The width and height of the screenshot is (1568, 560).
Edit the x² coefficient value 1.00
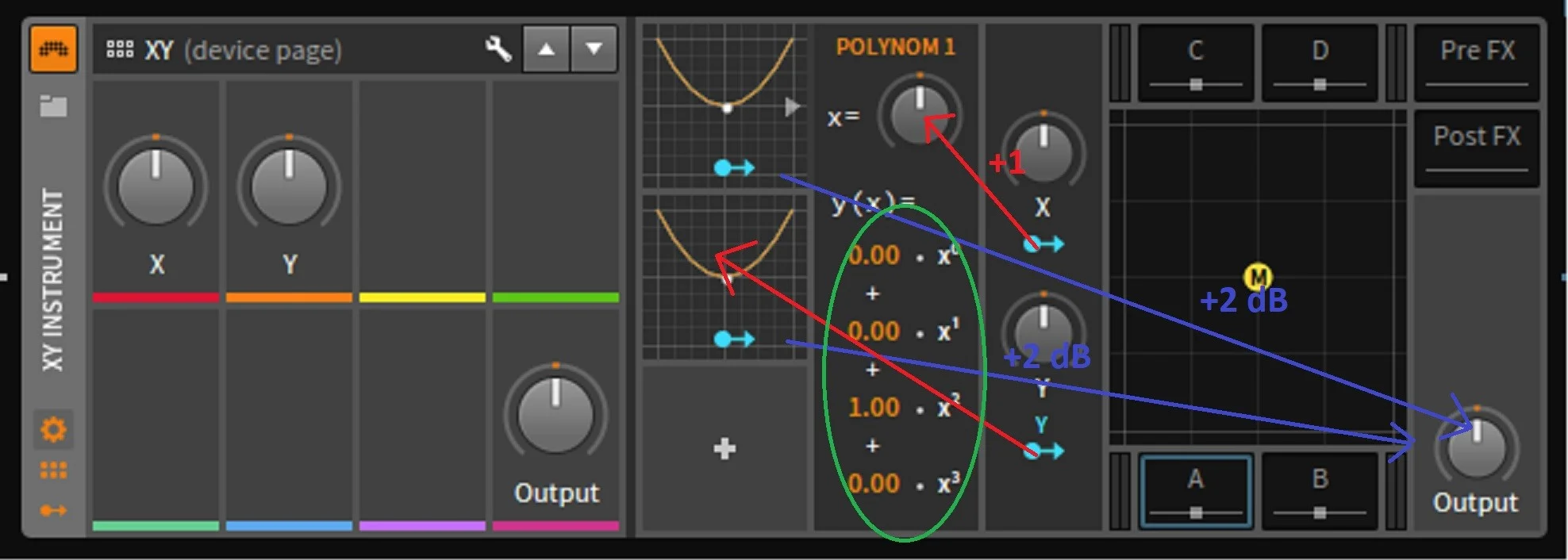pyautogui.click(x=874, y=407)
